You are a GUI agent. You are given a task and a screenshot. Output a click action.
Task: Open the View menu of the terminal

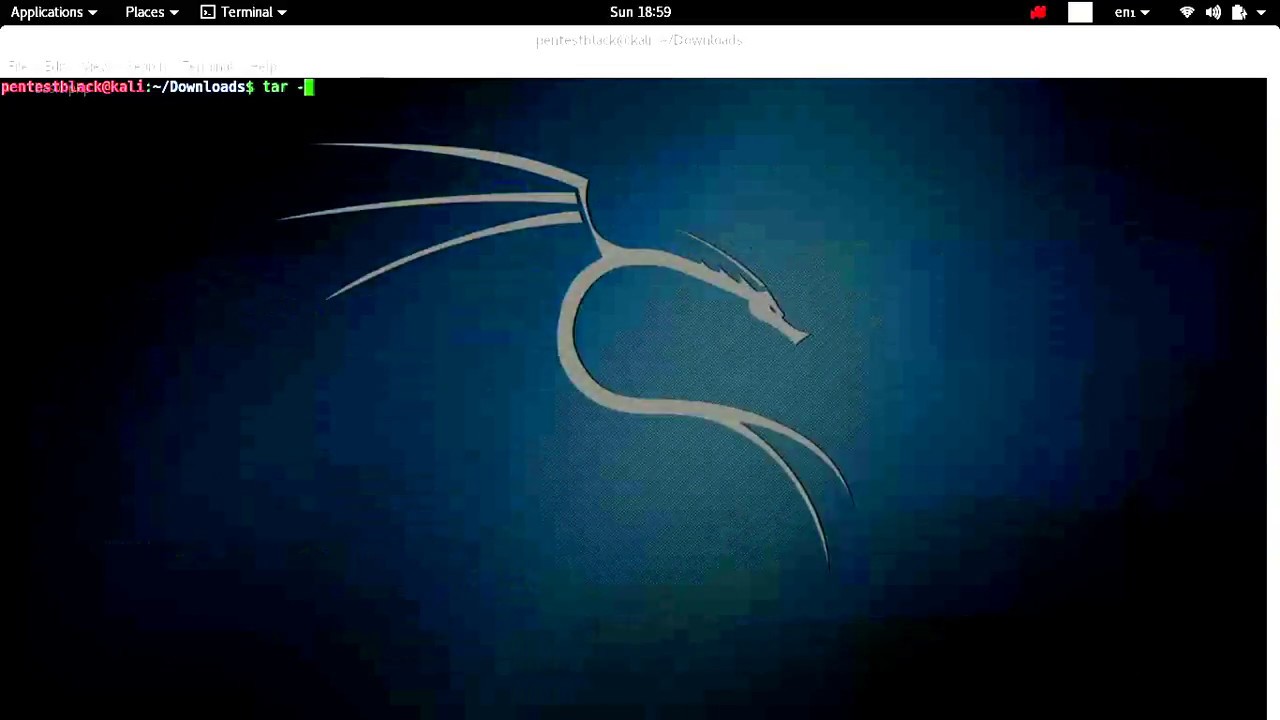(x=96, y=66)
